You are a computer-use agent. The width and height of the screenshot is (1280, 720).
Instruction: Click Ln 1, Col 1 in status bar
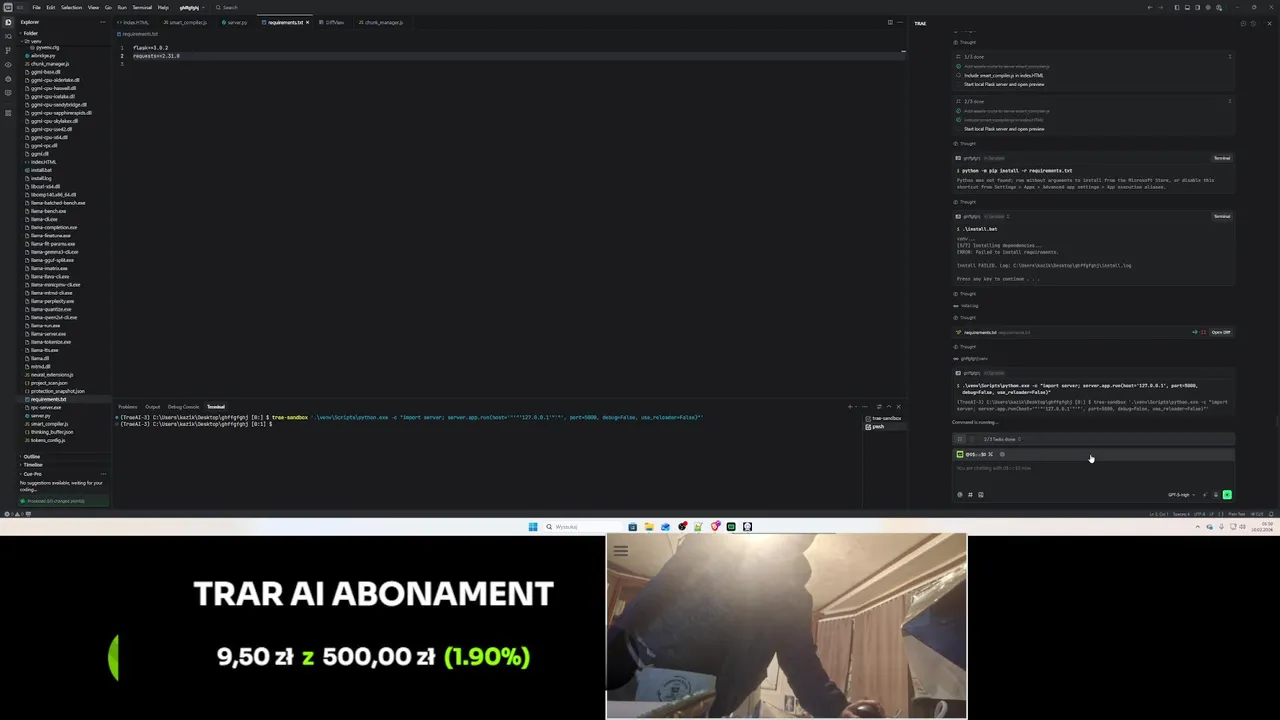point(1158,514)
